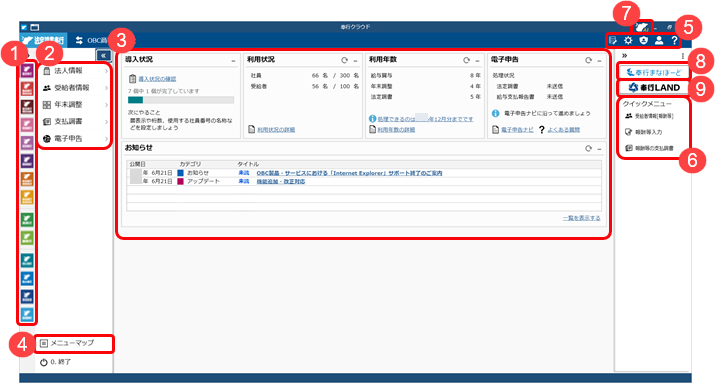Click the shield user security icon
Image resolution: width=715 pixels, height=383 pixels.
[643, 41]
